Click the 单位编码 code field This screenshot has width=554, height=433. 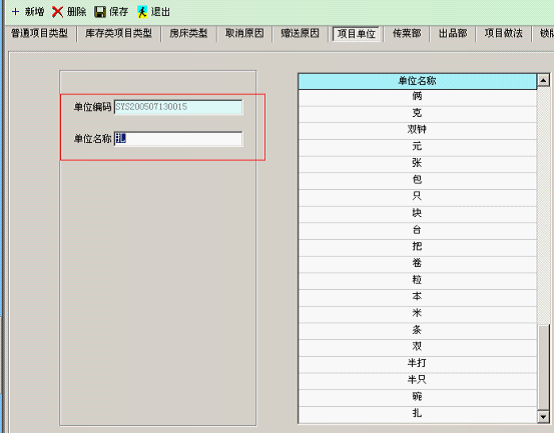178,107
